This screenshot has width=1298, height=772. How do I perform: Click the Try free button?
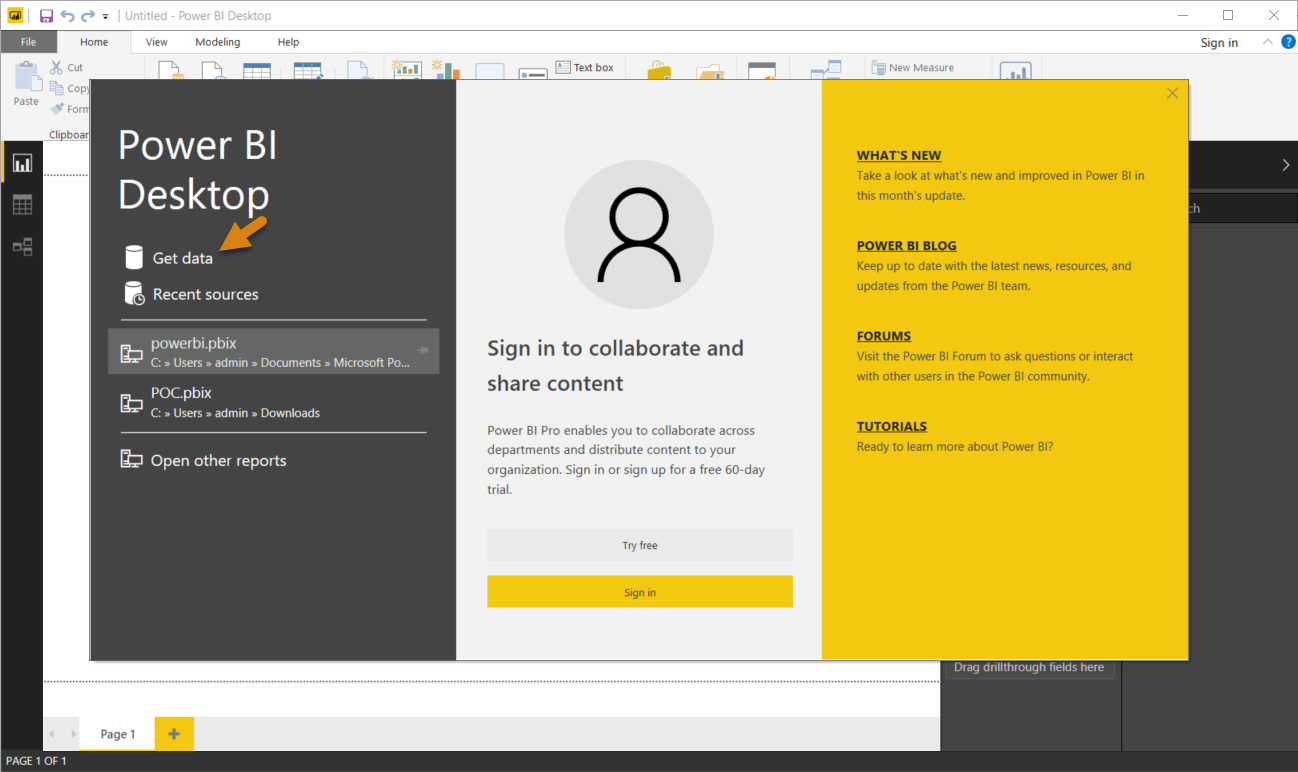[640, 545]
